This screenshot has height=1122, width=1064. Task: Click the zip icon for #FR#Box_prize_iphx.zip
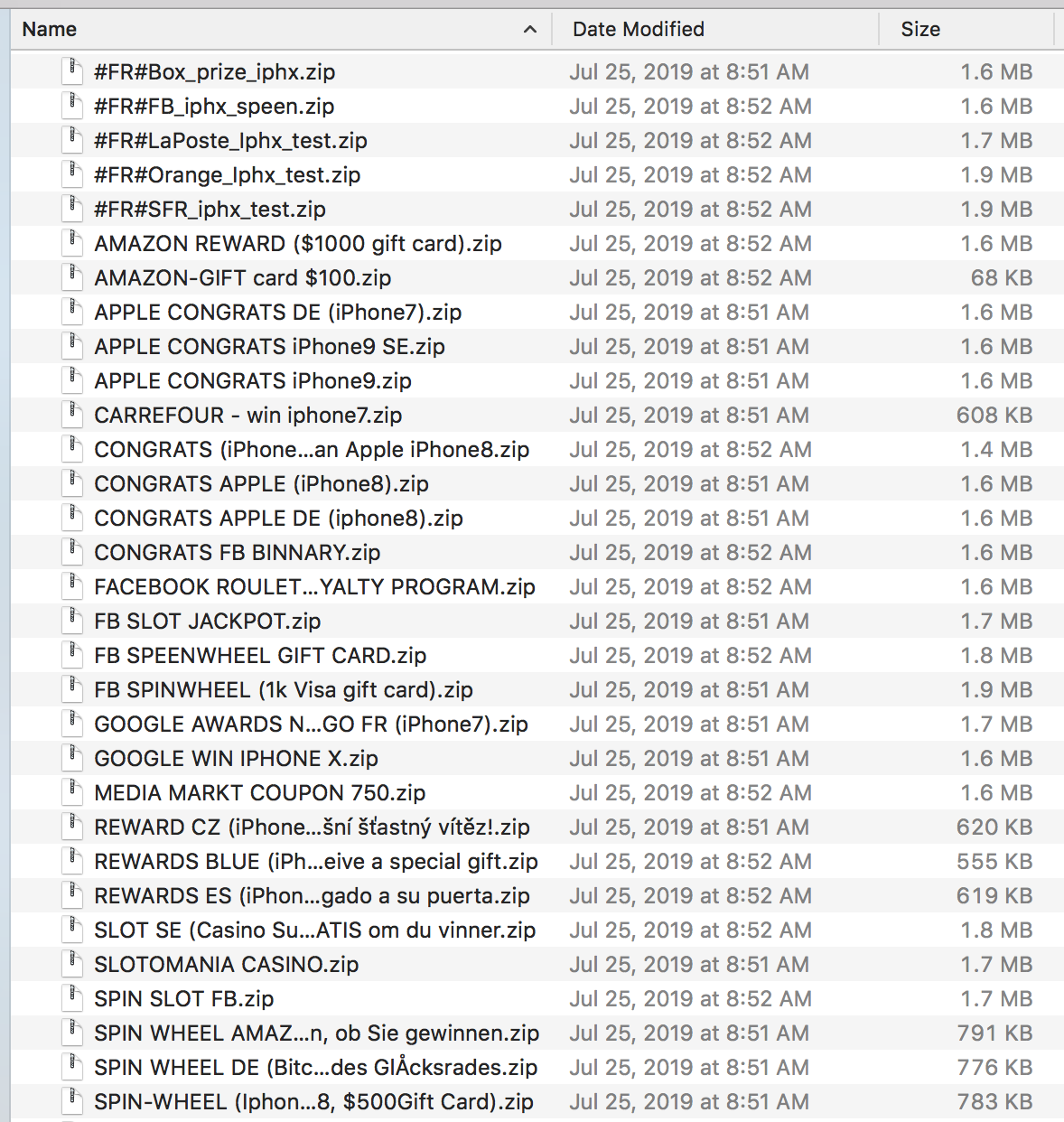71,71
